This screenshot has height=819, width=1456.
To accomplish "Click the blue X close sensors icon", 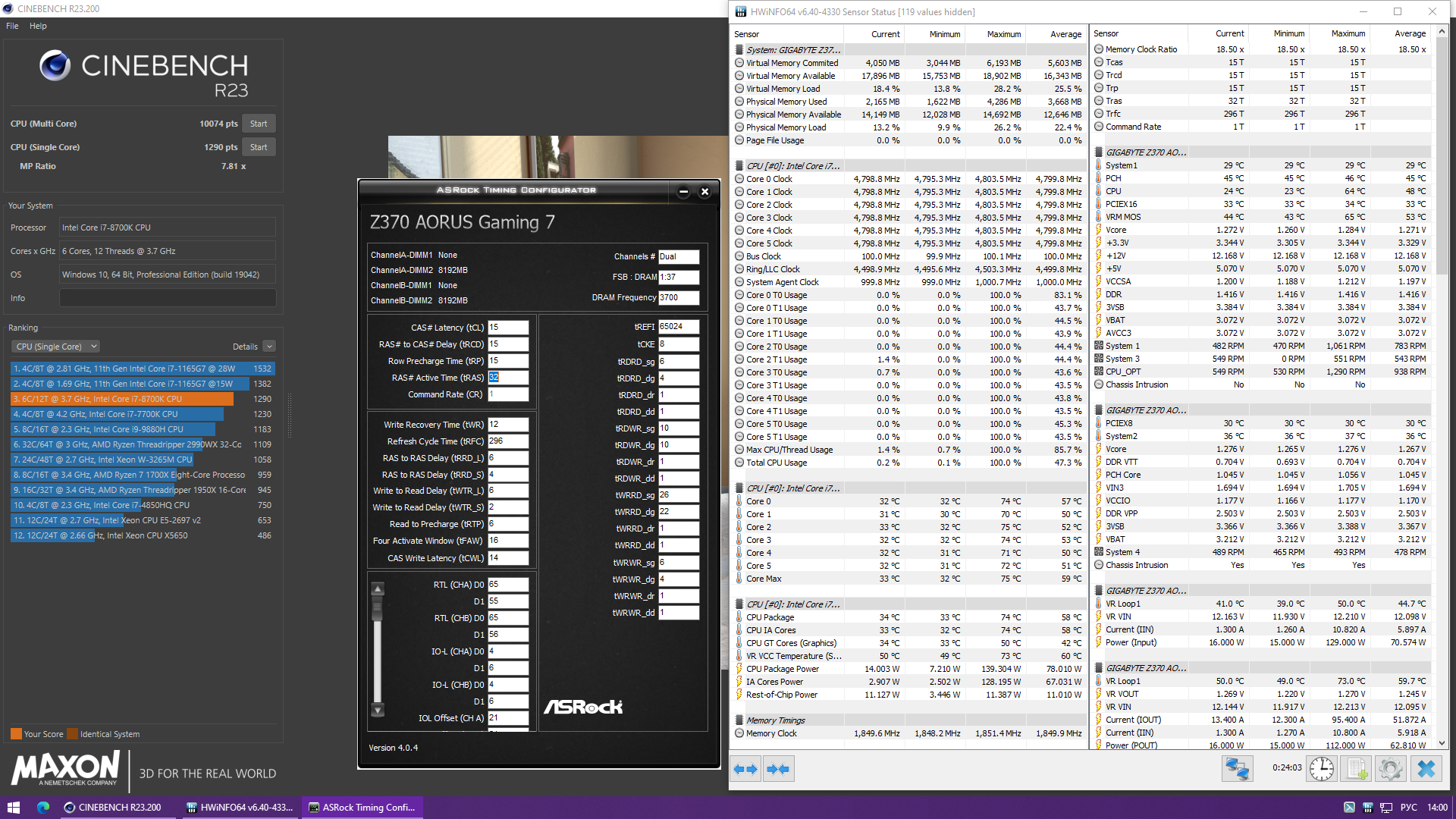I will pos(1426,769).
